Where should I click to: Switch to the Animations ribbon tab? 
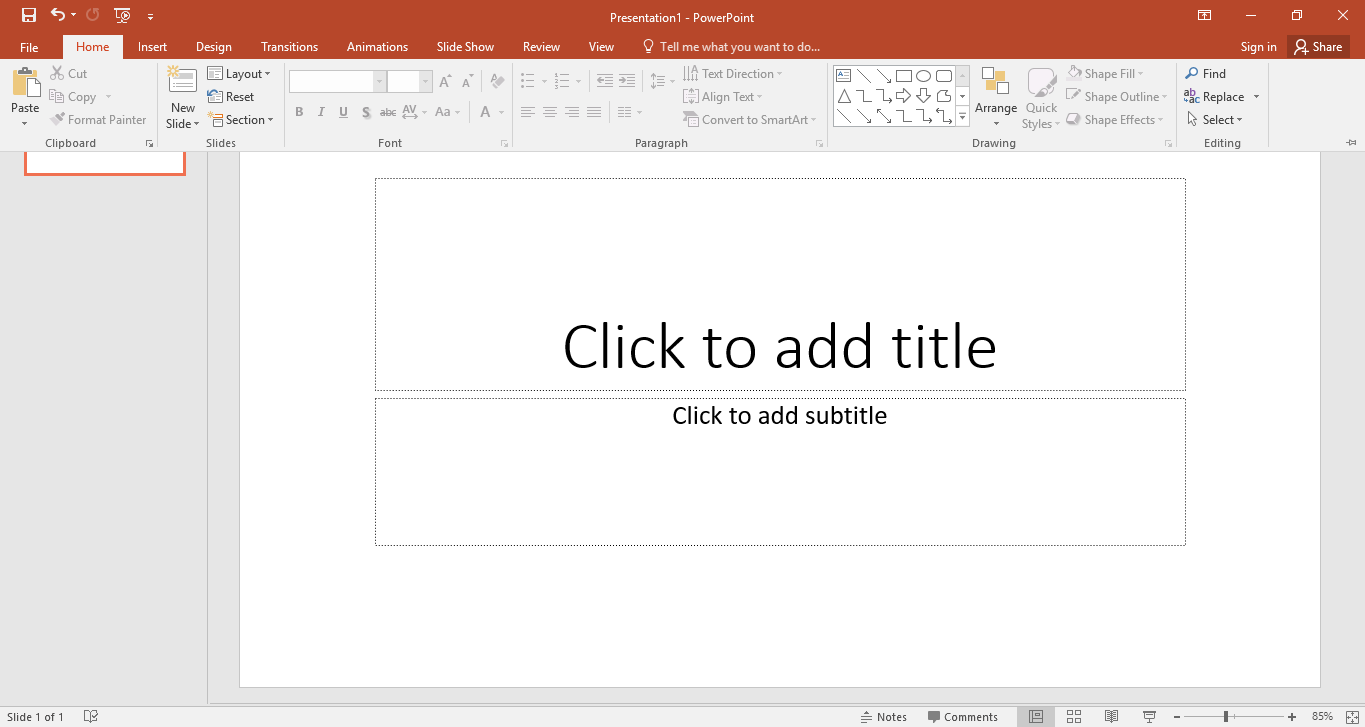coord(376,46)
